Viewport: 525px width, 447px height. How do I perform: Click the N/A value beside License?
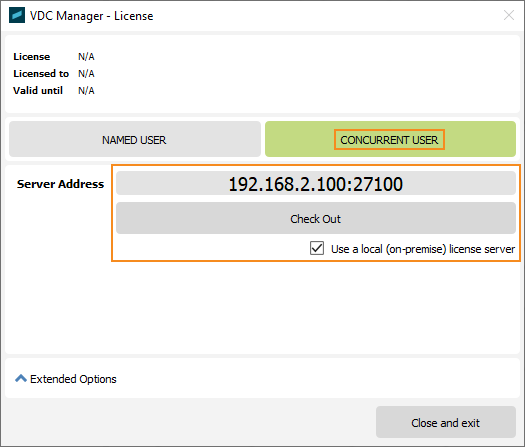(x=86, y=57)
